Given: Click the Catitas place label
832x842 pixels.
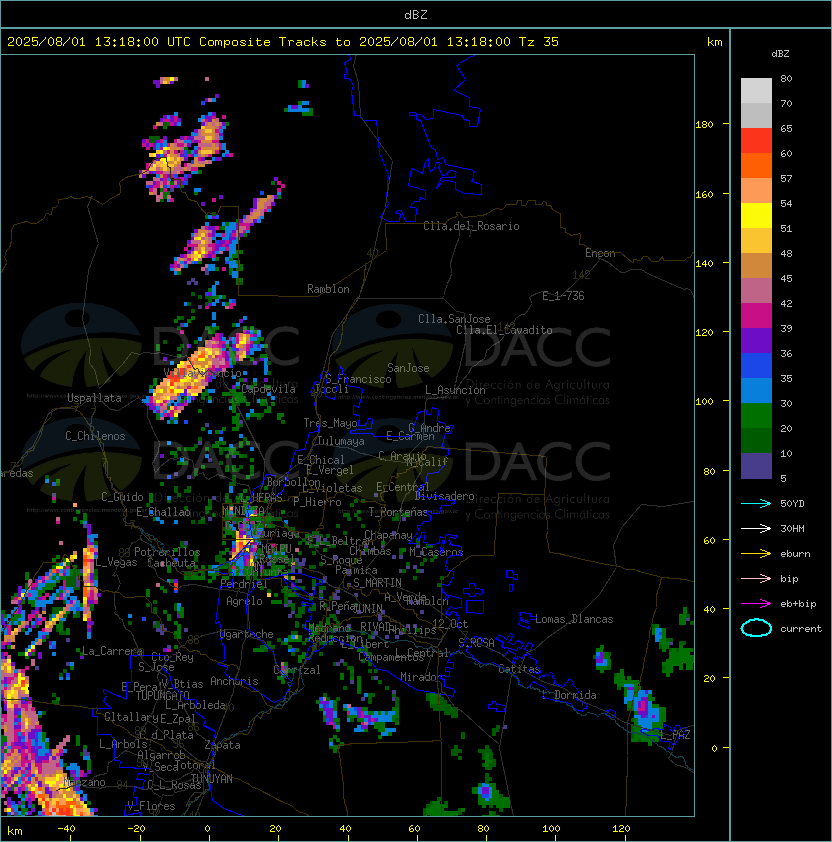Looking at the screenshot, I should 519,669.
